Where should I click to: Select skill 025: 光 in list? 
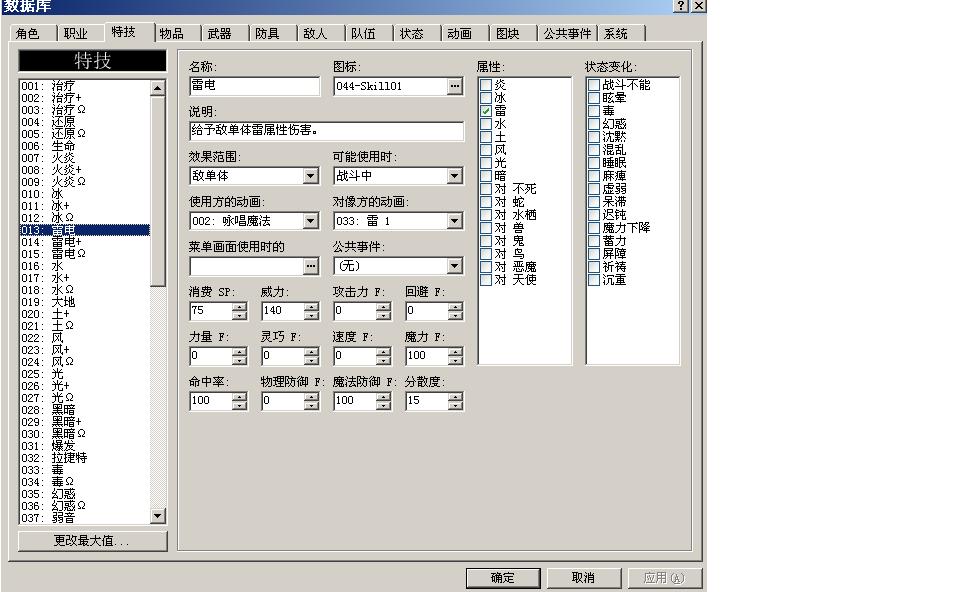click(85, 374)
